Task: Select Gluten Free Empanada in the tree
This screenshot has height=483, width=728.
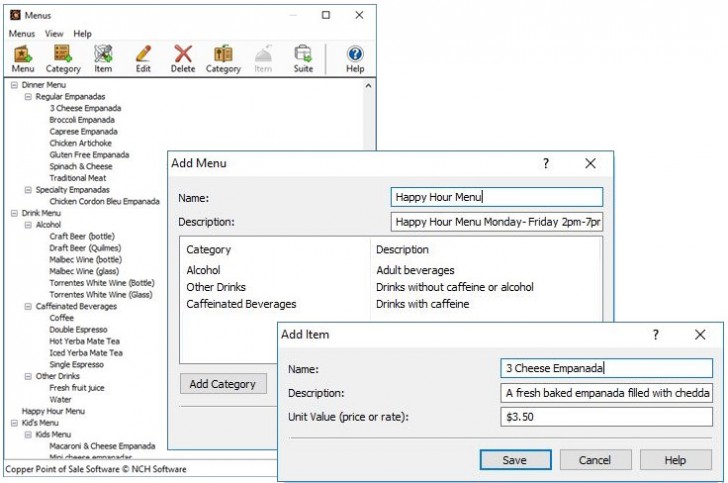Action: [89, 155]
